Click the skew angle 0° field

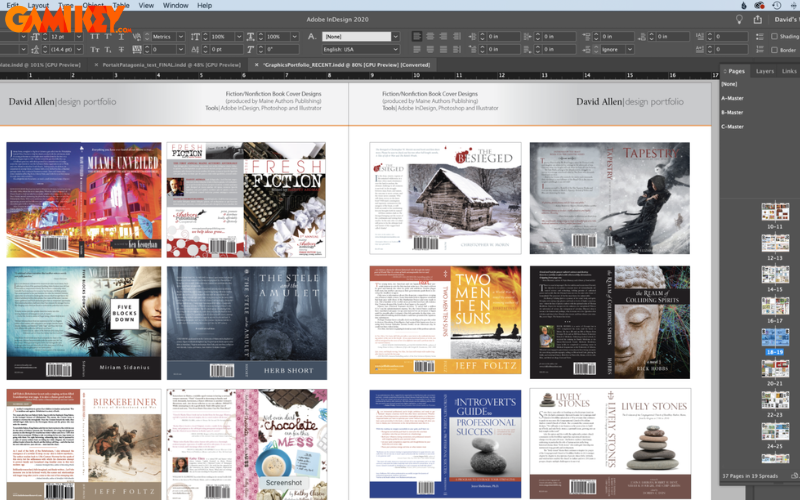tap(280, 49)
